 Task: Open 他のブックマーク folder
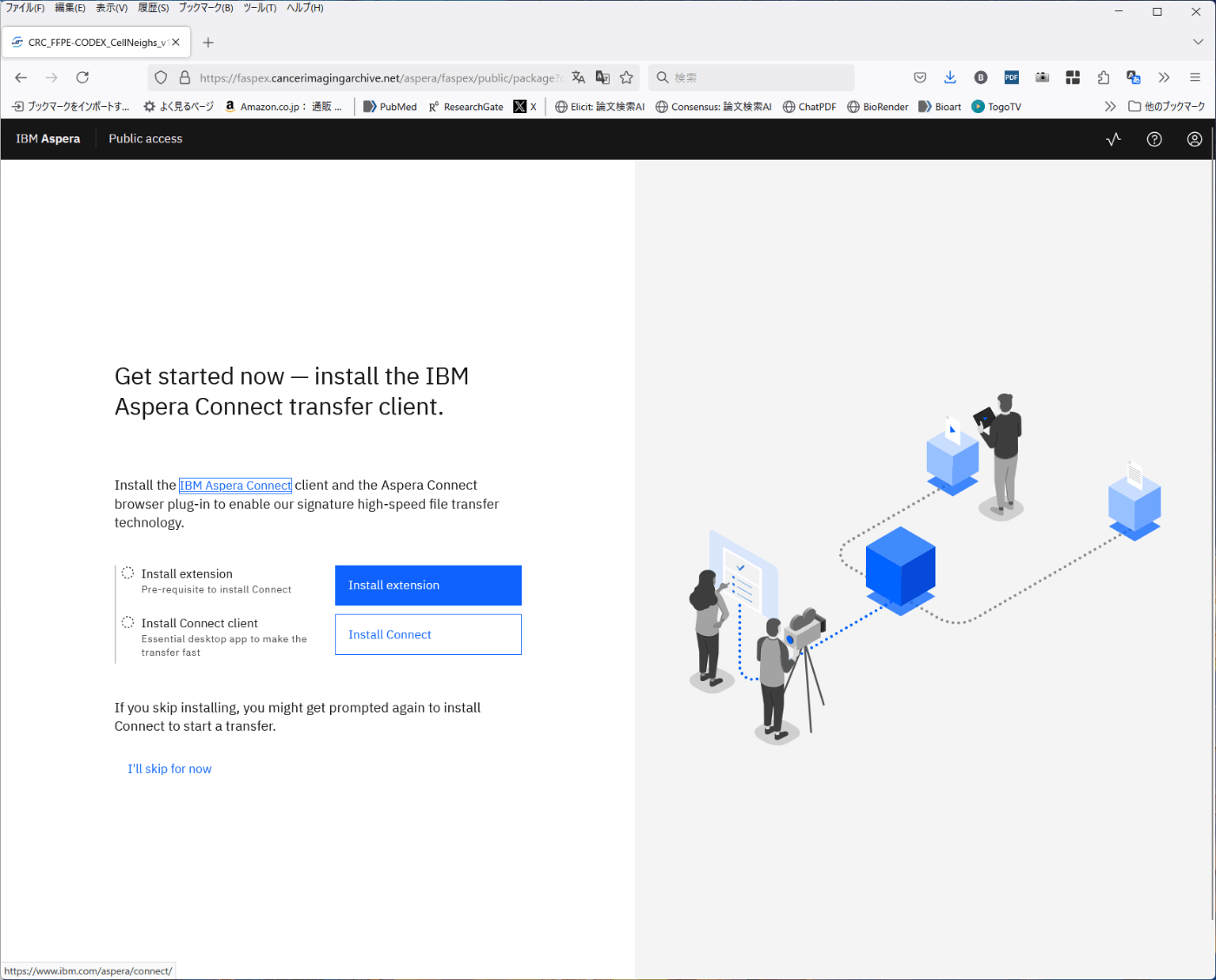tap(1166, 107)
